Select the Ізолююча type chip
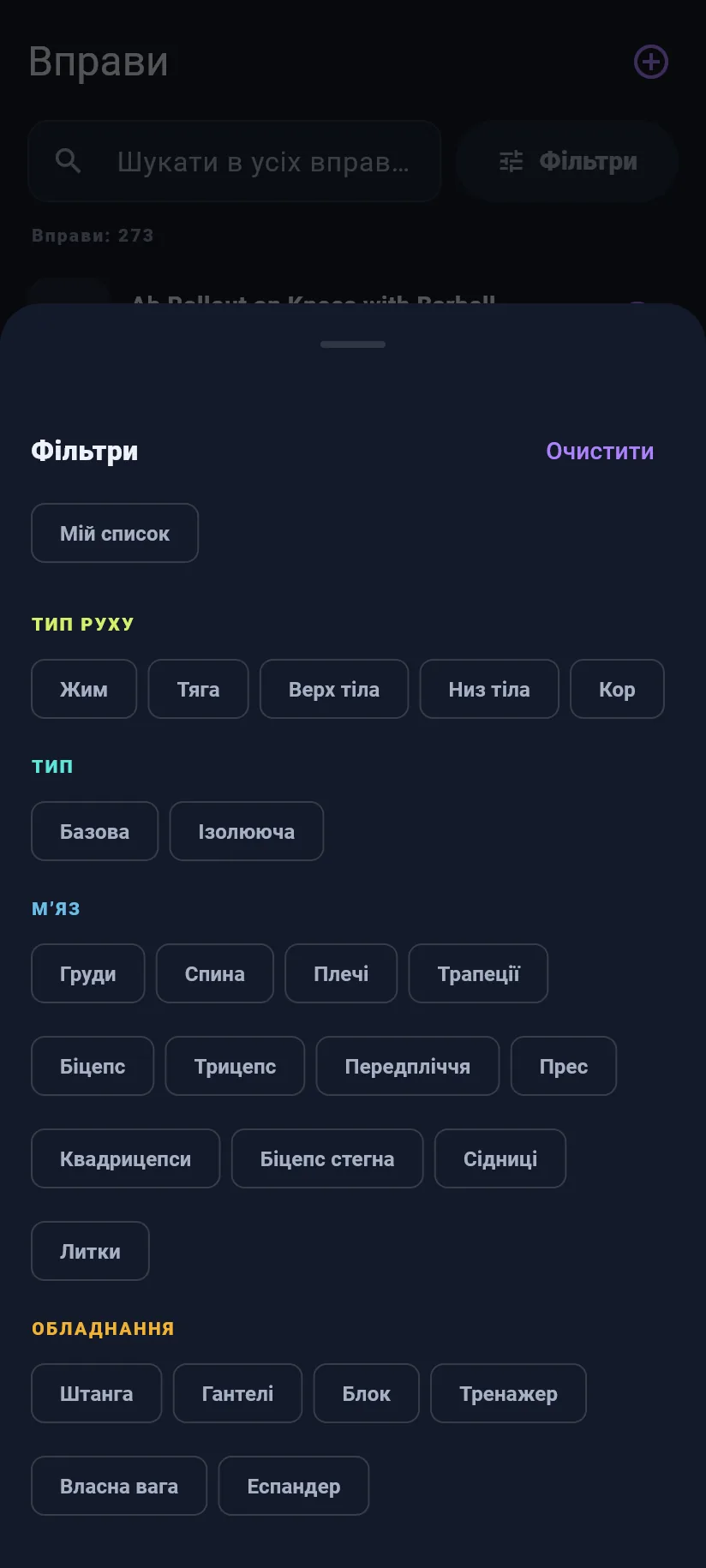 (x=247, y=831)
